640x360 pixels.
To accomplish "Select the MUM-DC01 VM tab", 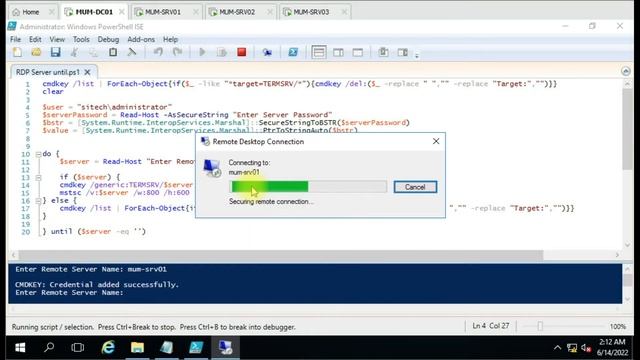I will (x=94, y=12).
